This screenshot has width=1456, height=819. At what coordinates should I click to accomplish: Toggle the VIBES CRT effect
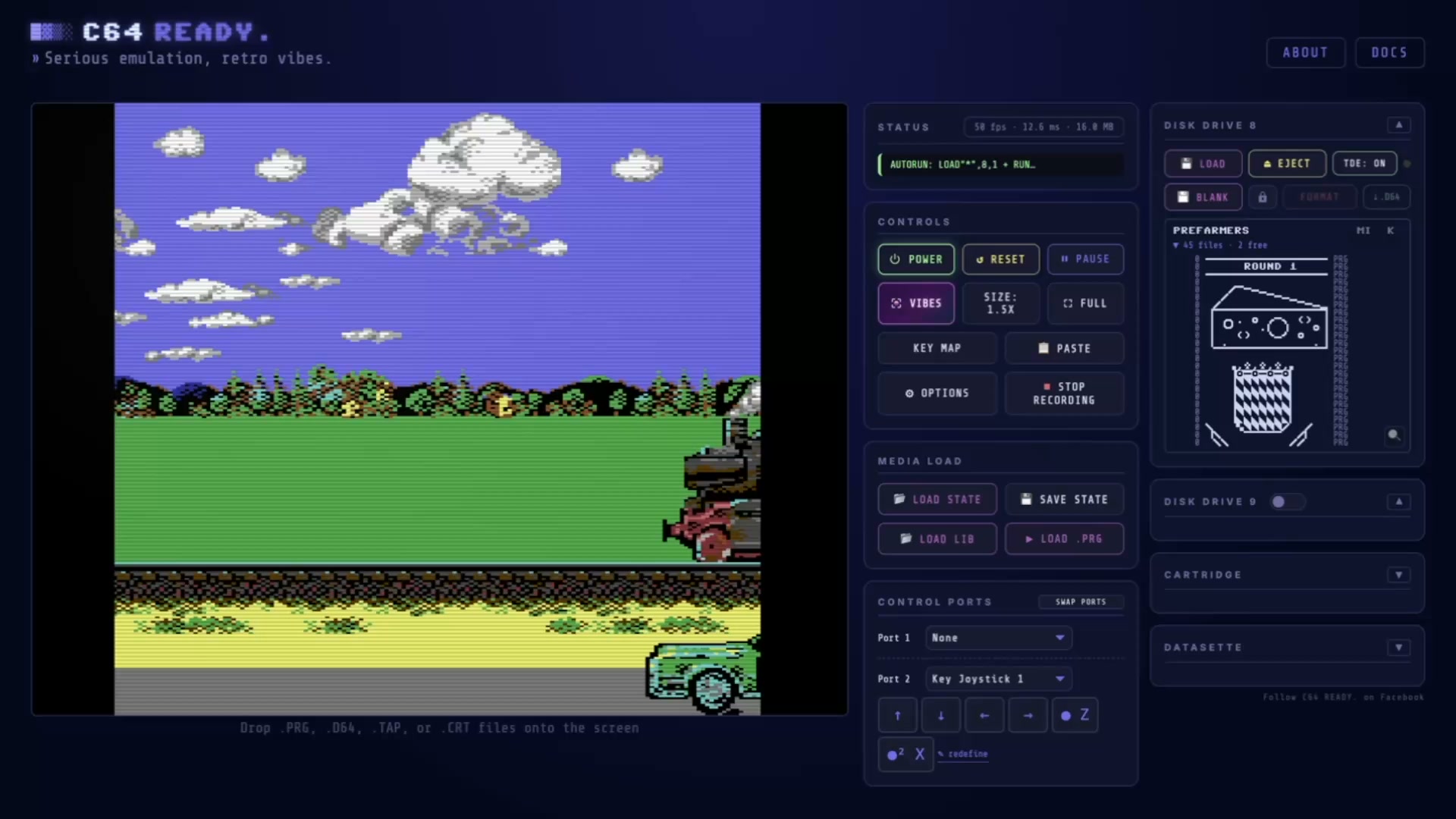click(916, 303)
